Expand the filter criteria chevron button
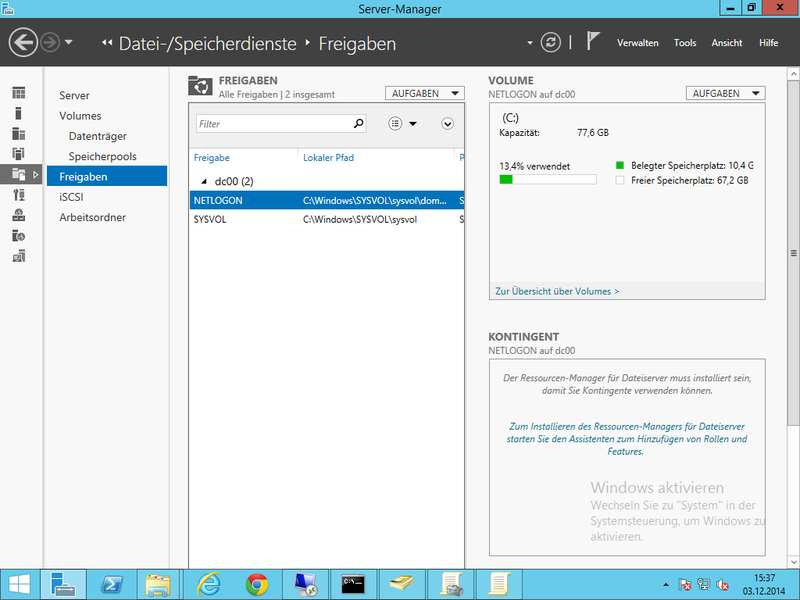The height and width of the screenshot is (600, 800). 447,124
